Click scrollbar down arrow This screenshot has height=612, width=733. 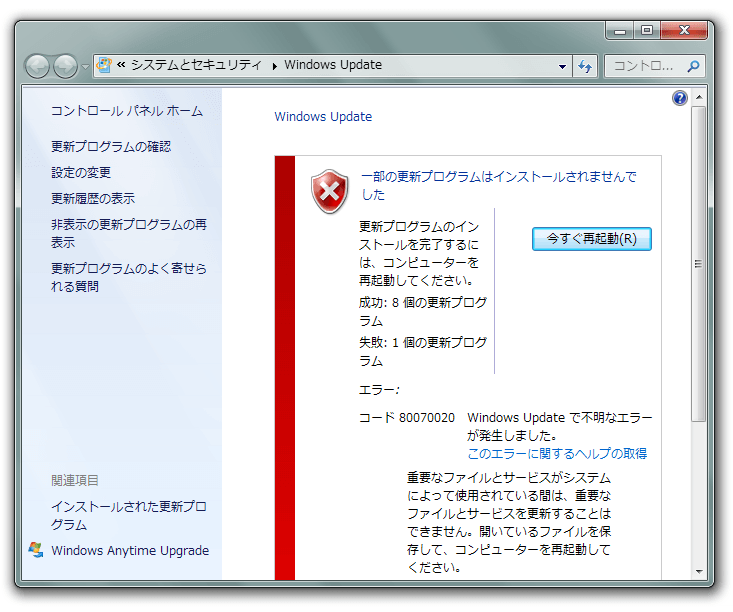point(699,571)
